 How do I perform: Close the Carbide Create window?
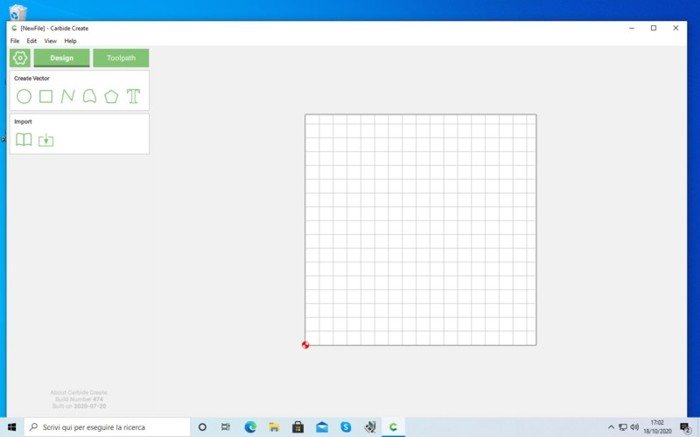(x=675, y=28)
